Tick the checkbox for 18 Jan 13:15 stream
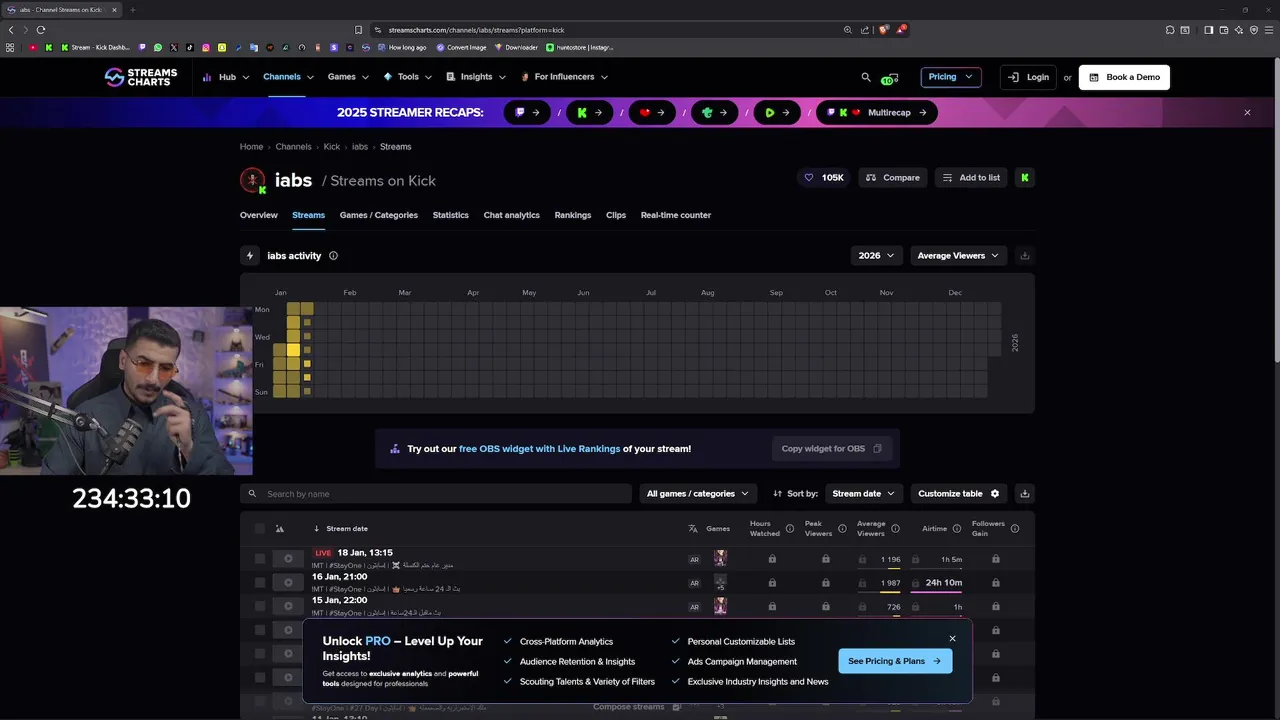 click(x=260, y=559)
